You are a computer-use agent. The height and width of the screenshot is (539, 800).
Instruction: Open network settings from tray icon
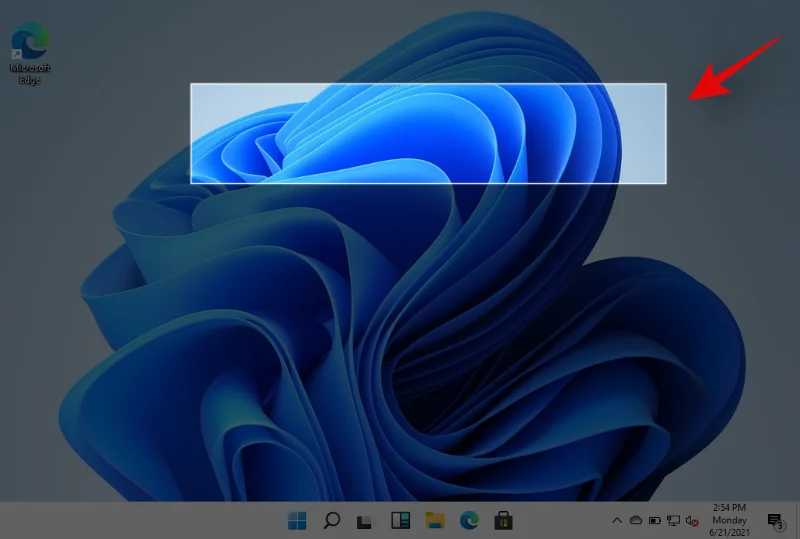pyautogui.click(x=673, y=521)
